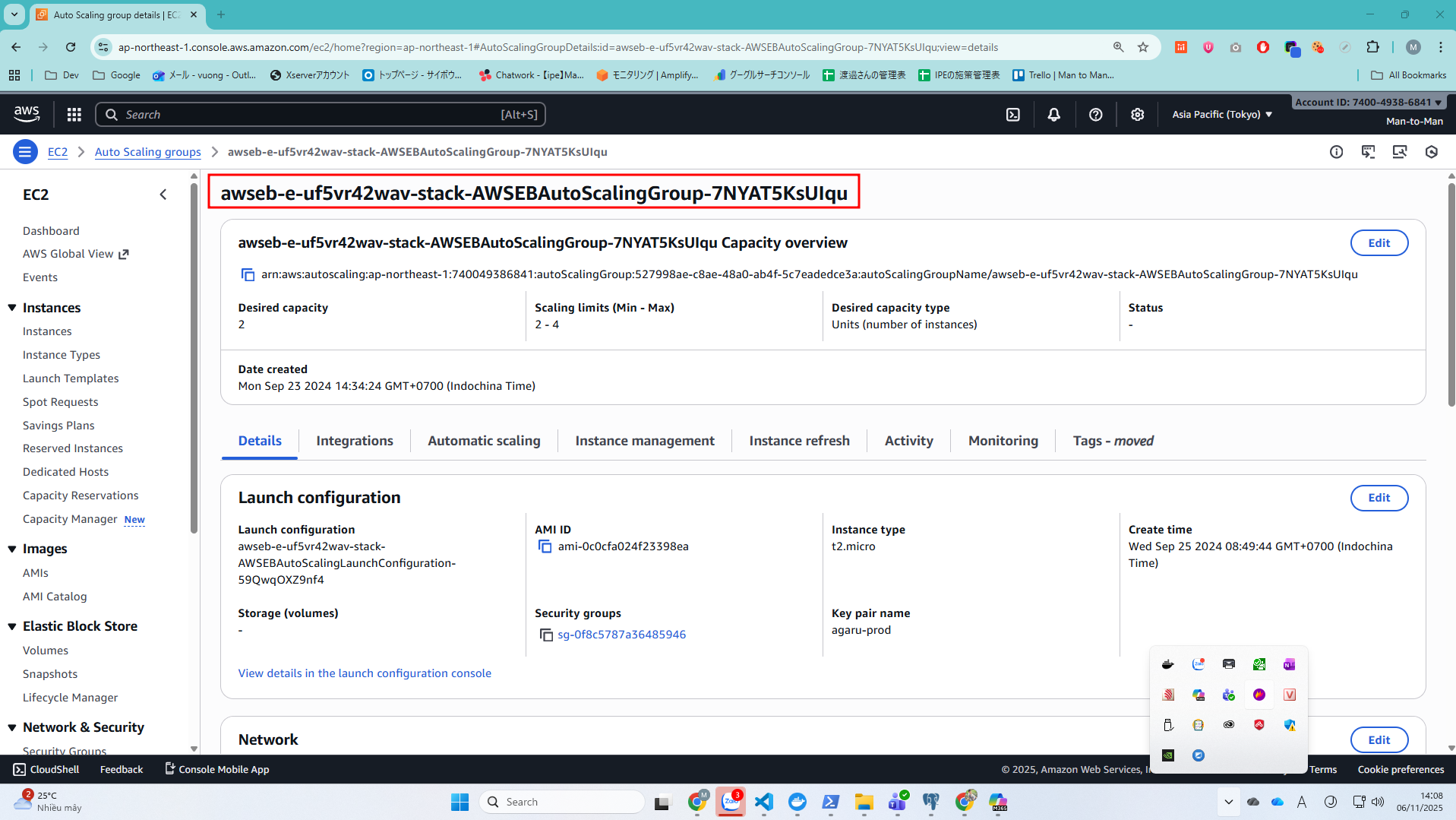Open the AWS help menu icon
1456x820 pixels.
tap(1095, 115)
